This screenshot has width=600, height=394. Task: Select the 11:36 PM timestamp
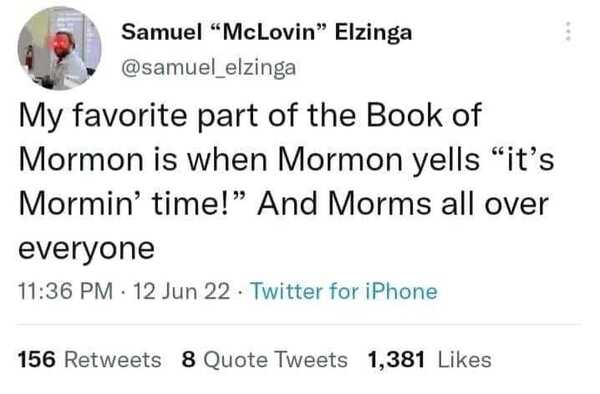[x=65, y=291]
